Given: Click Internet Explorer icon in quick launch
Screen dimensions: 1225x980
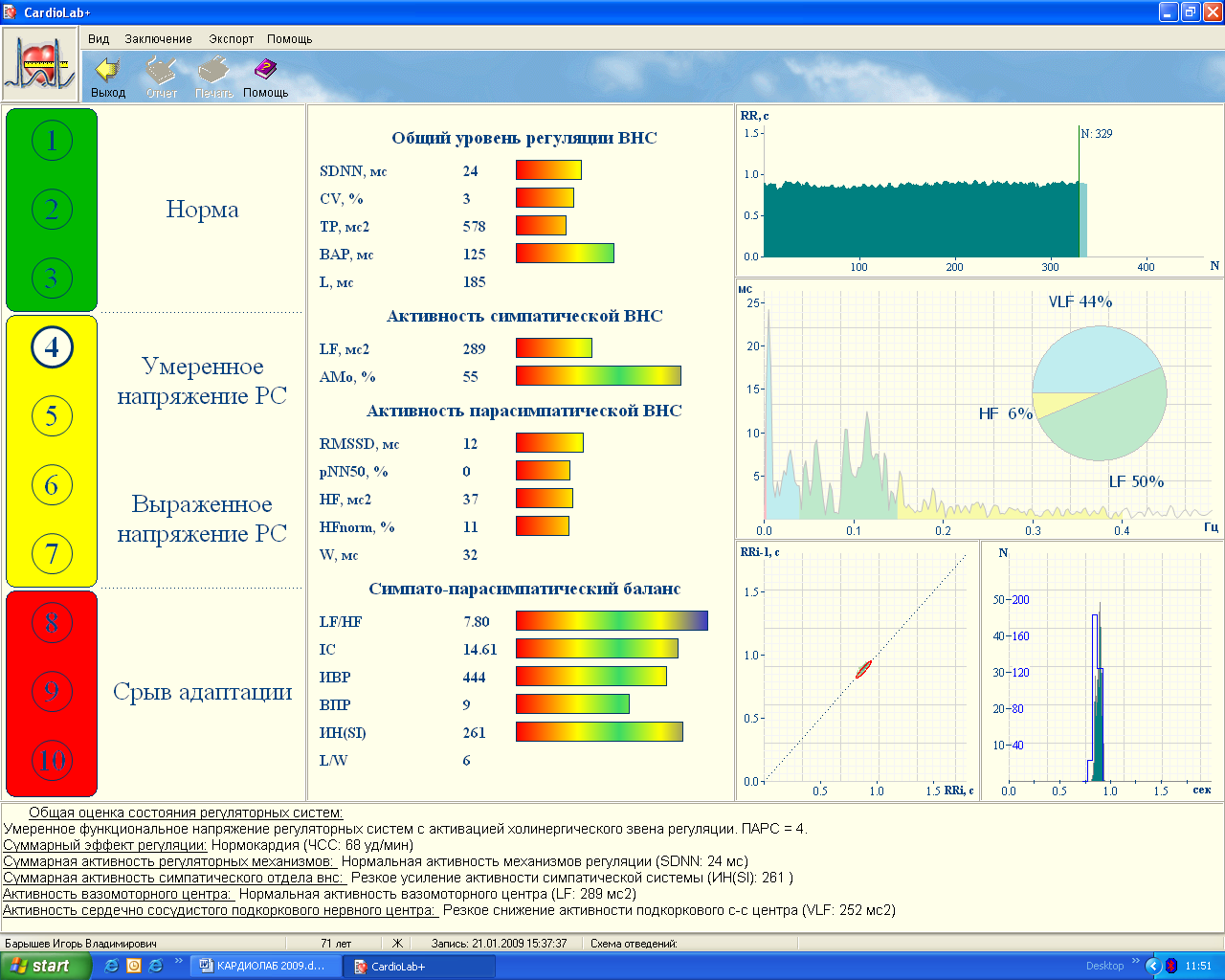Looking at the screenshot, I should pos(112,966).
